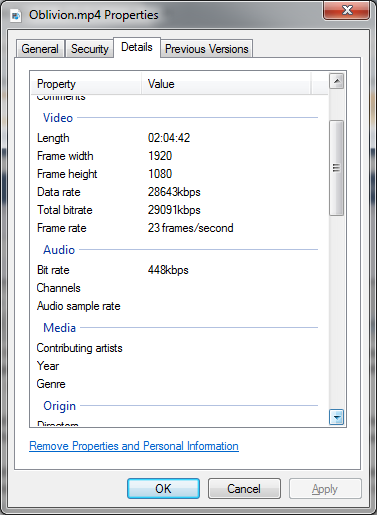
Task: Open the Security tab
Action: click(90, 49)
